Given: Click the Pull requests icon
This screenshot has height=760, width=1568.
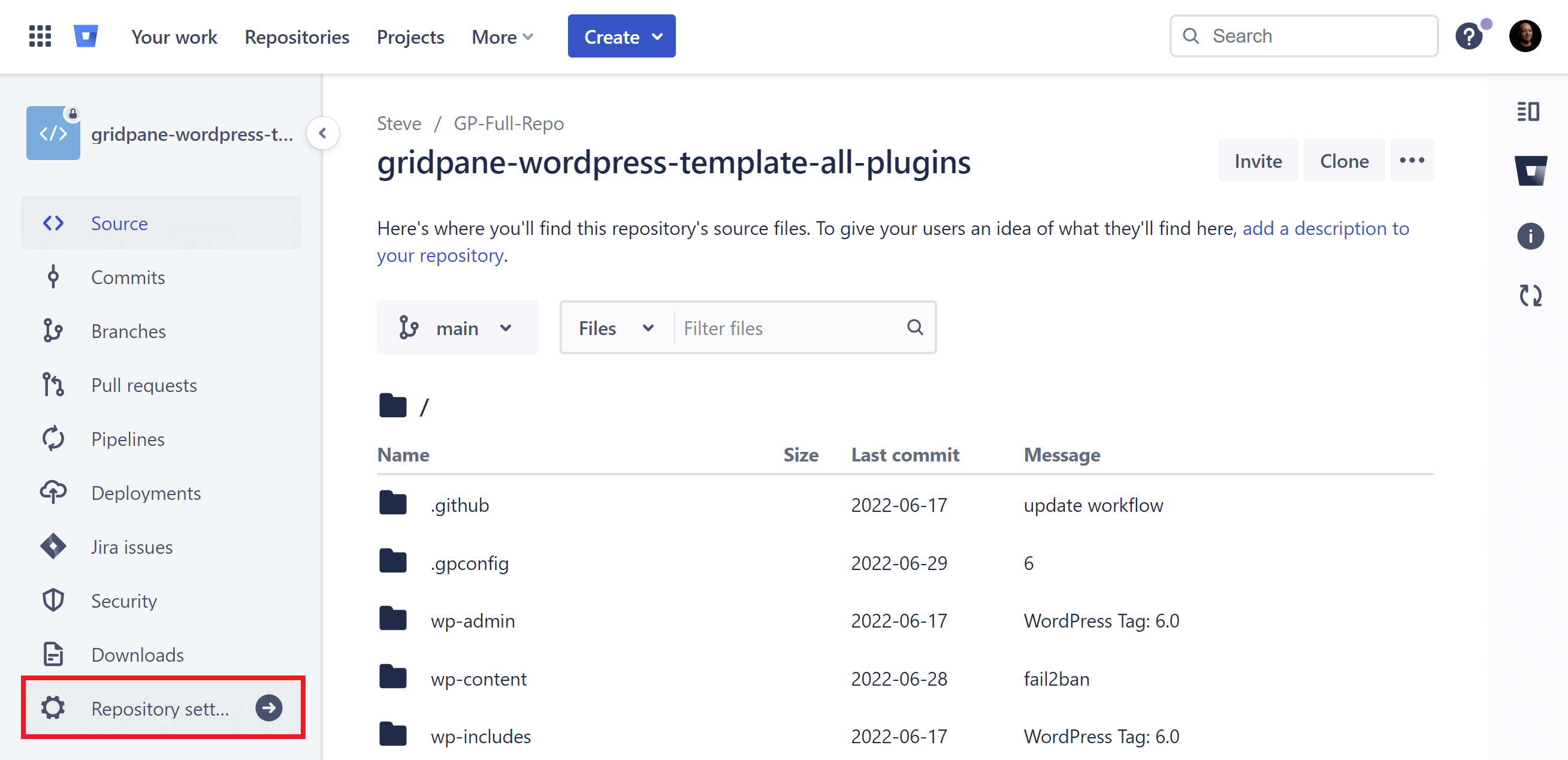Looking at the screenshot, I should tap(53, 385).
